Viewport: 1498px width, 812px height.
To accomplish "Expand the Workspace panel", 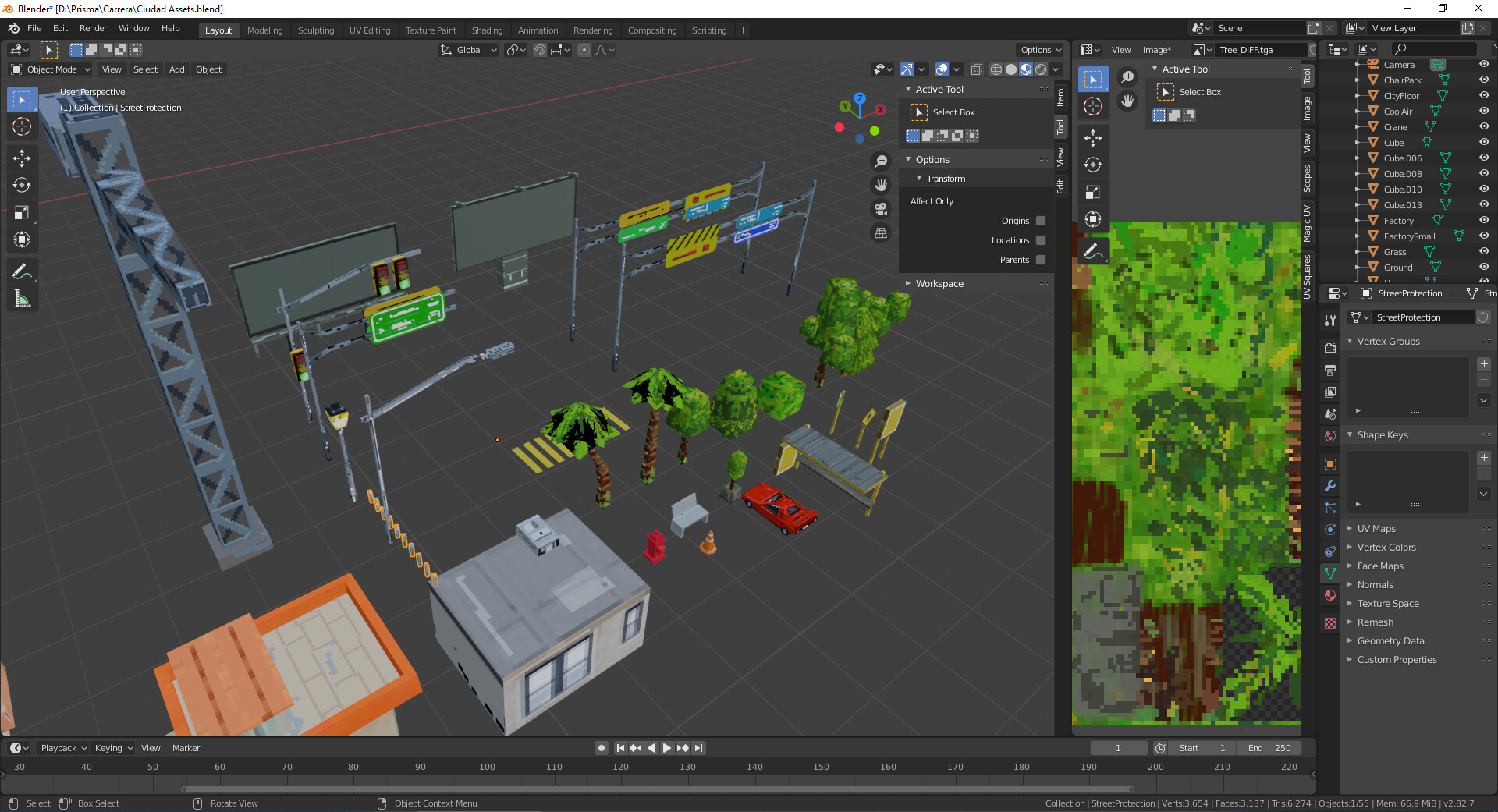I will pos(939,284).
